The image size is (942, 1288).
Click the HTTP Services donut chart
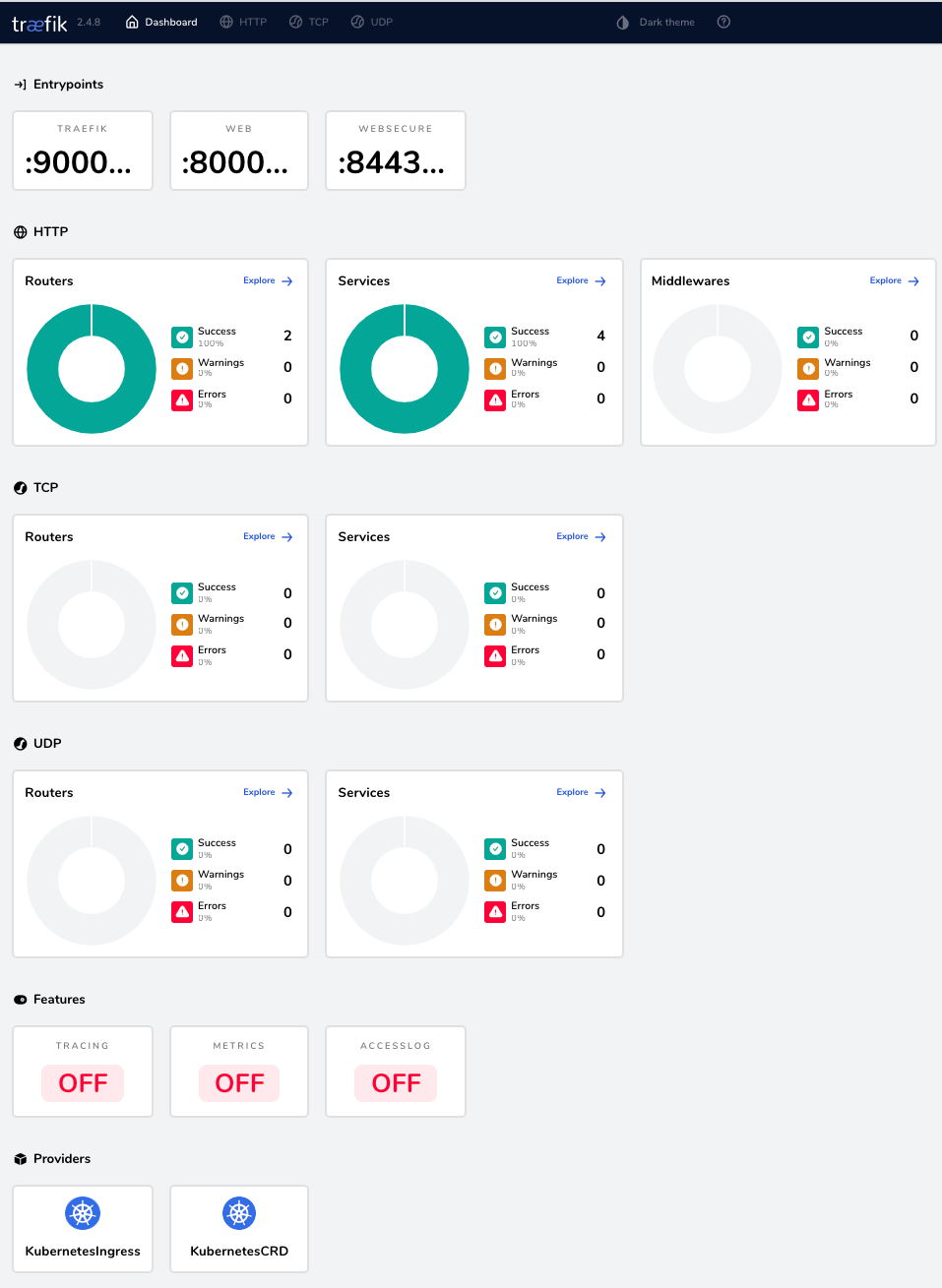coord(404,369)
